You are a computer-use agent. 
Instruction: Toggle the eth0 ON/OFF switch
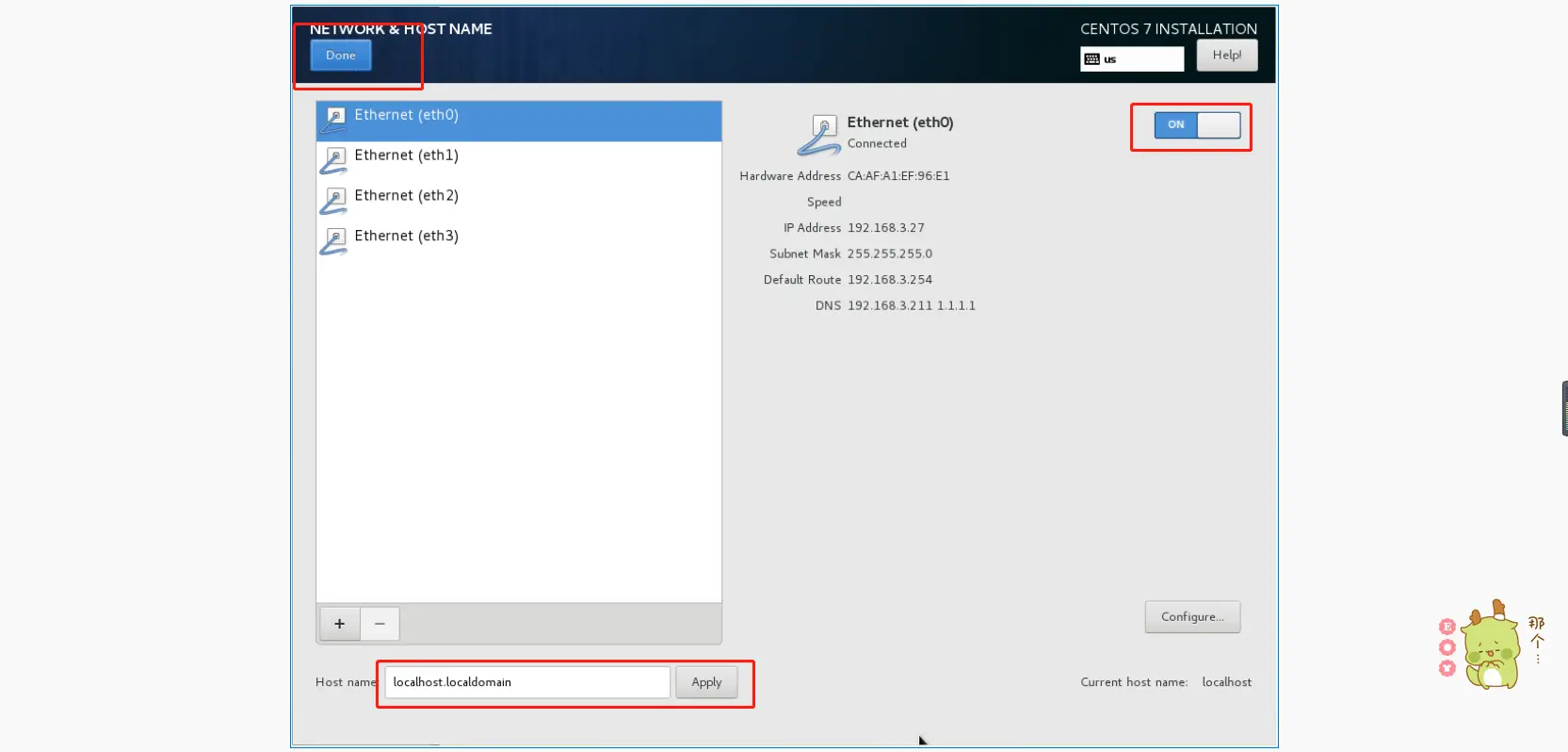(x=1197, y=125)
